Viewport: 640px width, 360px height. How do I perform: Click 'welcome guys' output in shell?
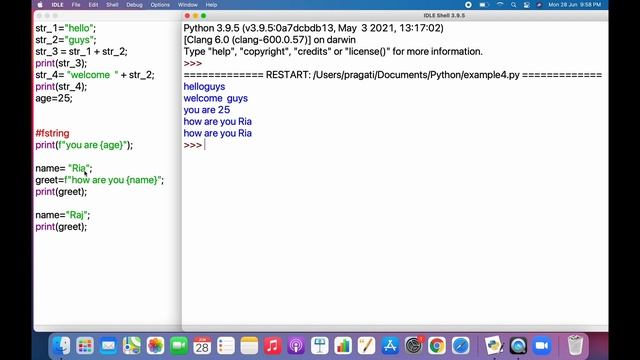coord(216,98)
